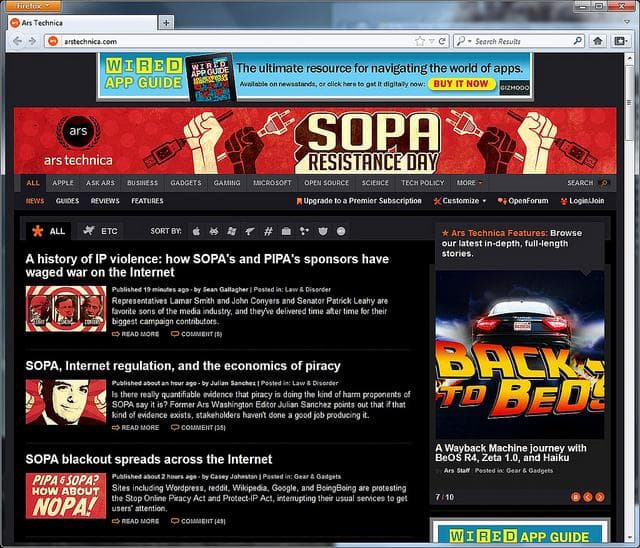
Task: Filter stories by the Apple logo icon
Action: (x=196, y=231)
